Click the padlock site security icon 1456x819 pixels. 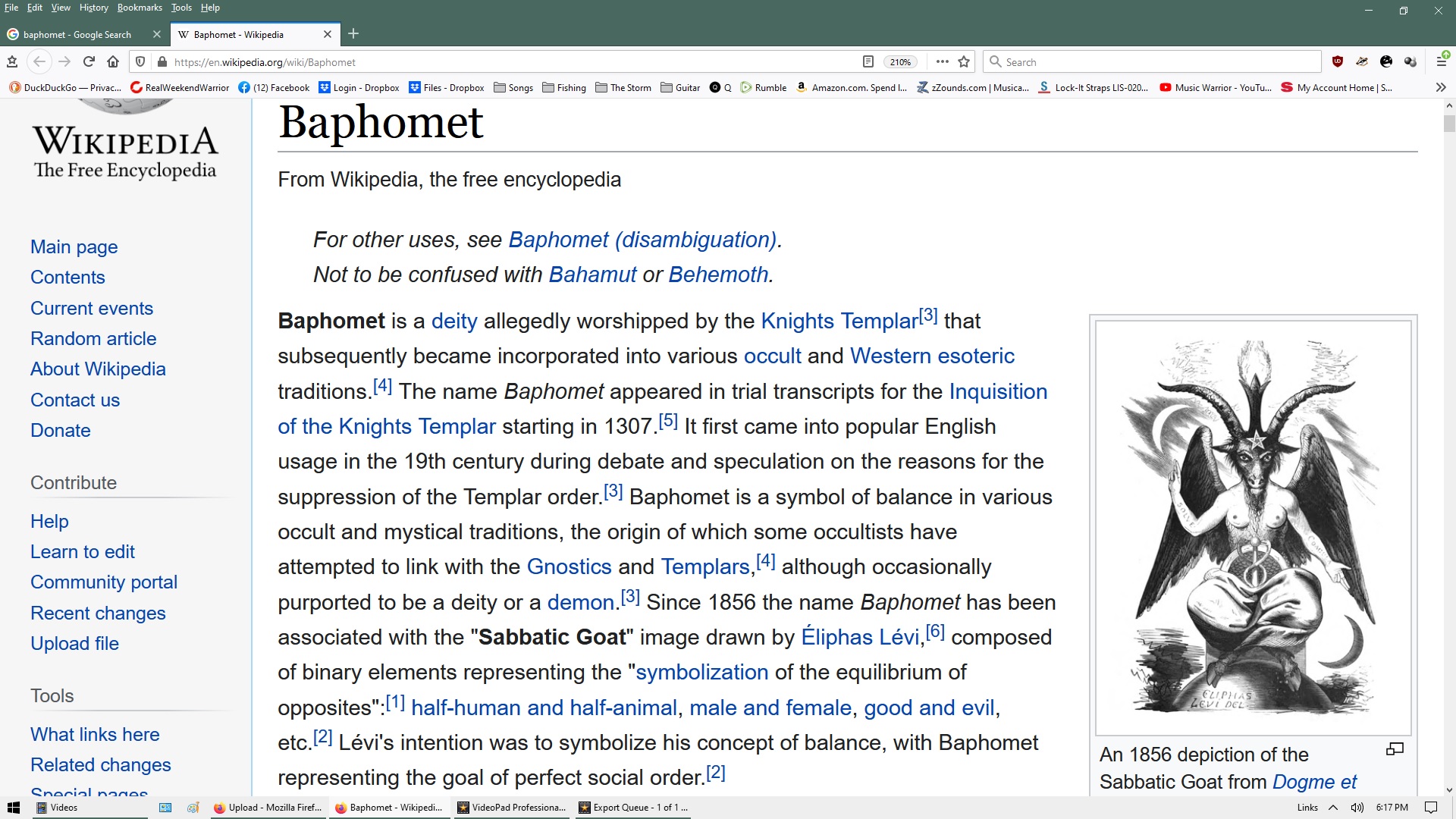162,62
